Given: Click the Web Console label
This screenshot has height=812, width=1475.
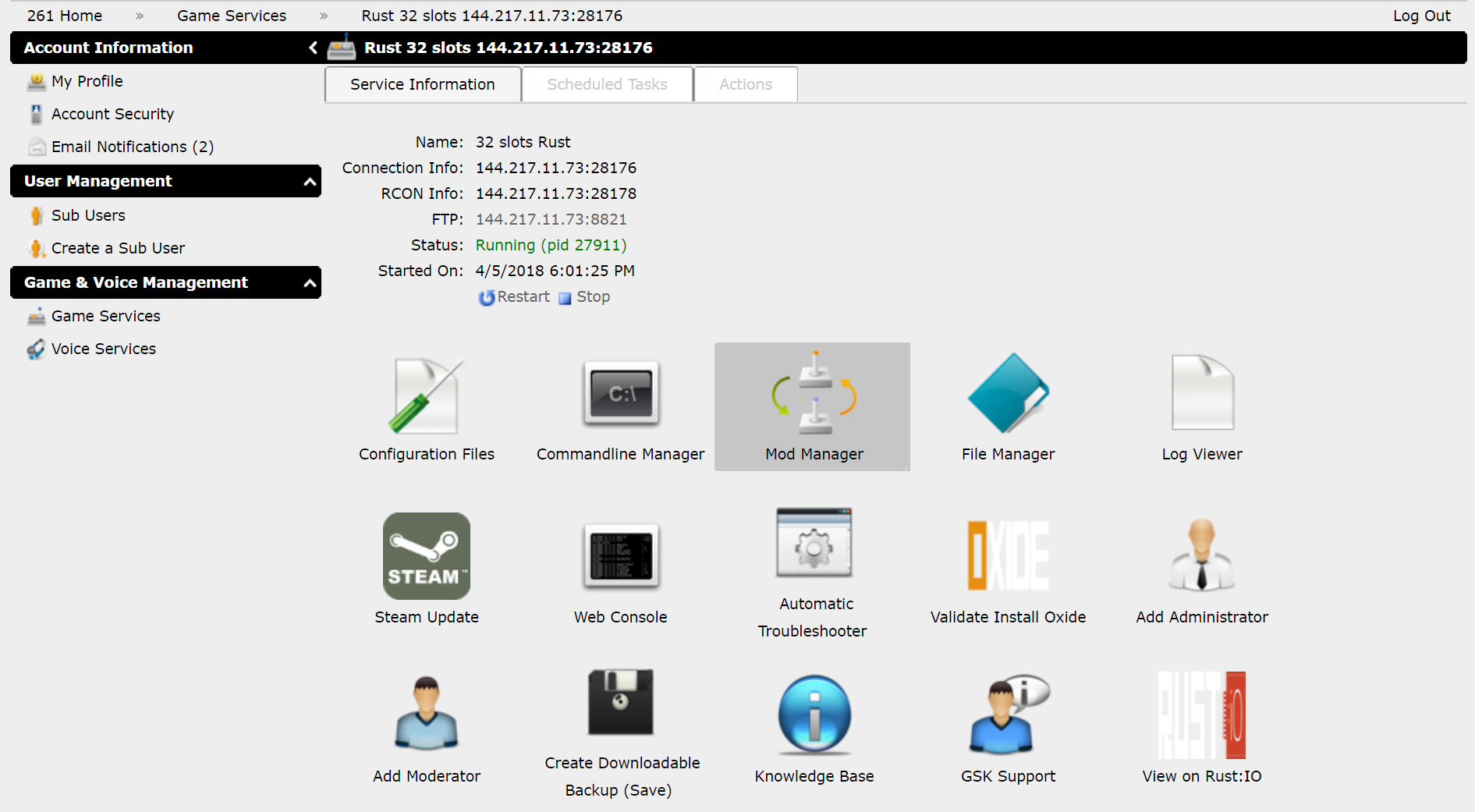Looking at the screenshot, I should click(x=621, y=617).
